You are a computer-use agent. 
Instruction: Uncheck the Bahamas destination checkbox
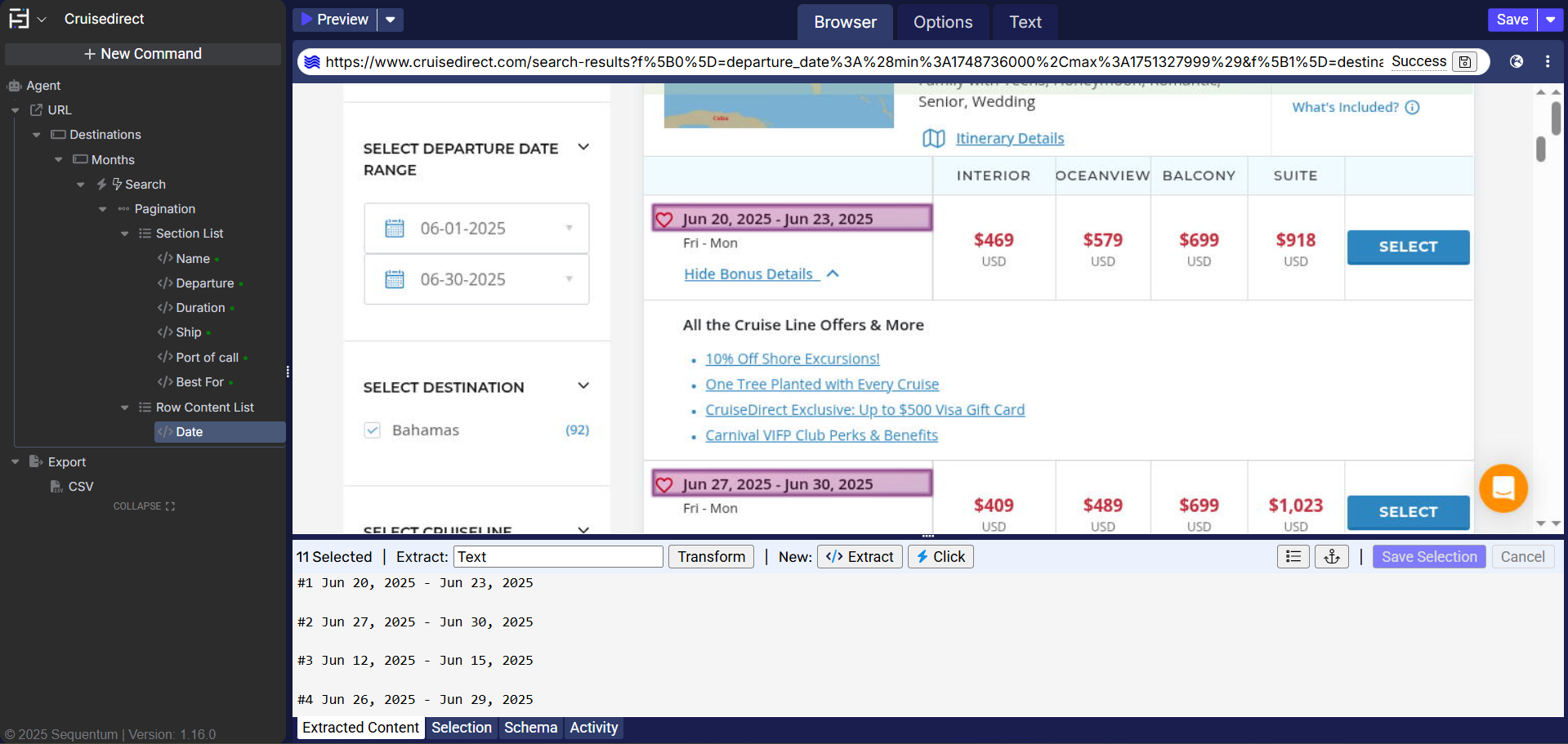[373, 430]
